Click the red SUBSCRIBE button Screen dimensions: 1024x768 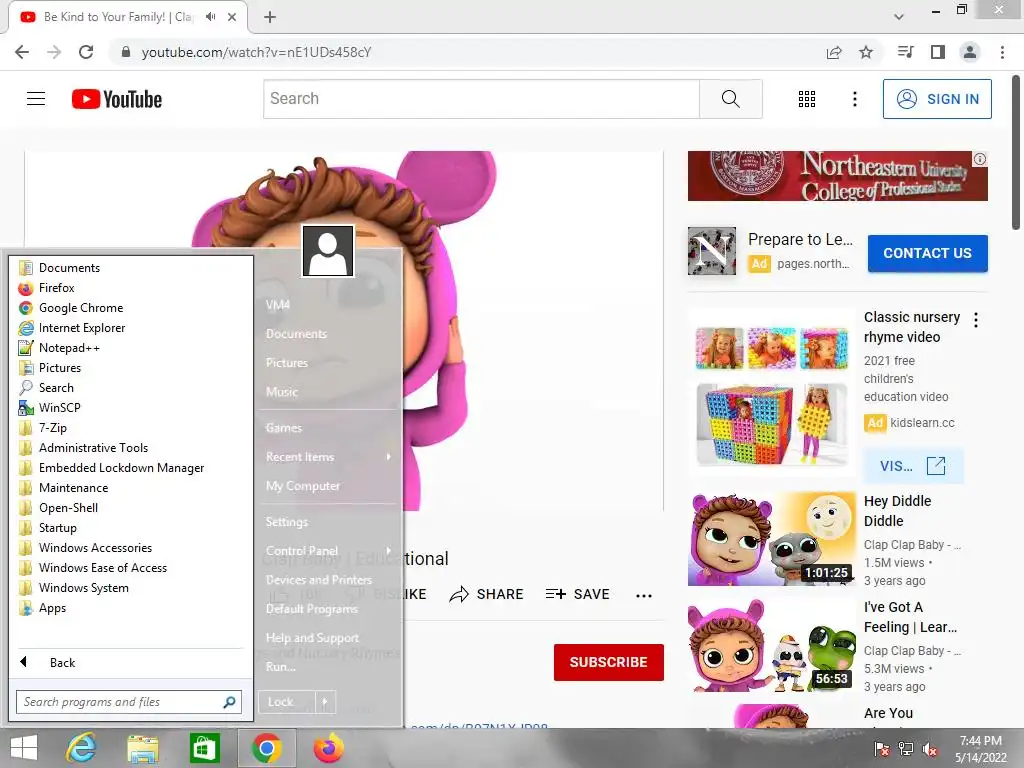[x=609, y=662]
